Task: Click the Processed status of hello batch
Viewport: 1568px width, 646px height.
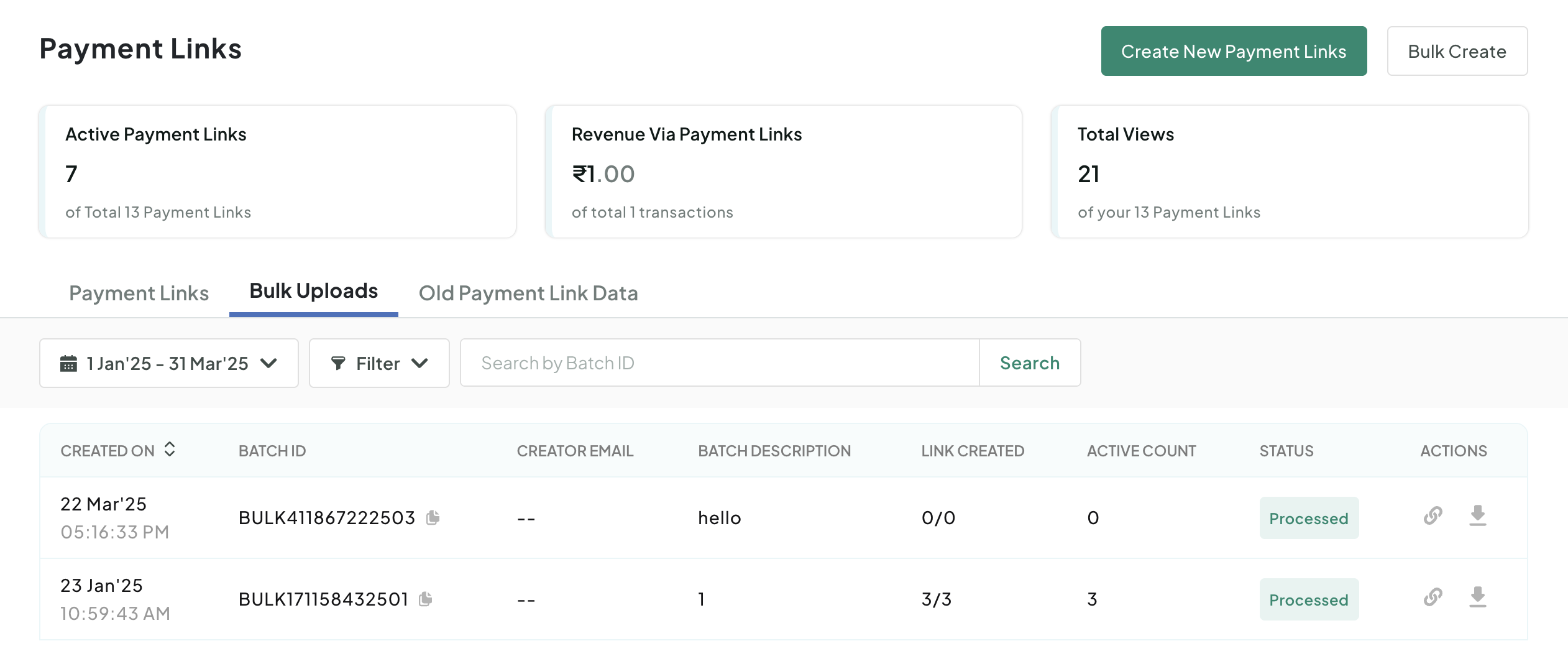Action: coord(1309,518)
